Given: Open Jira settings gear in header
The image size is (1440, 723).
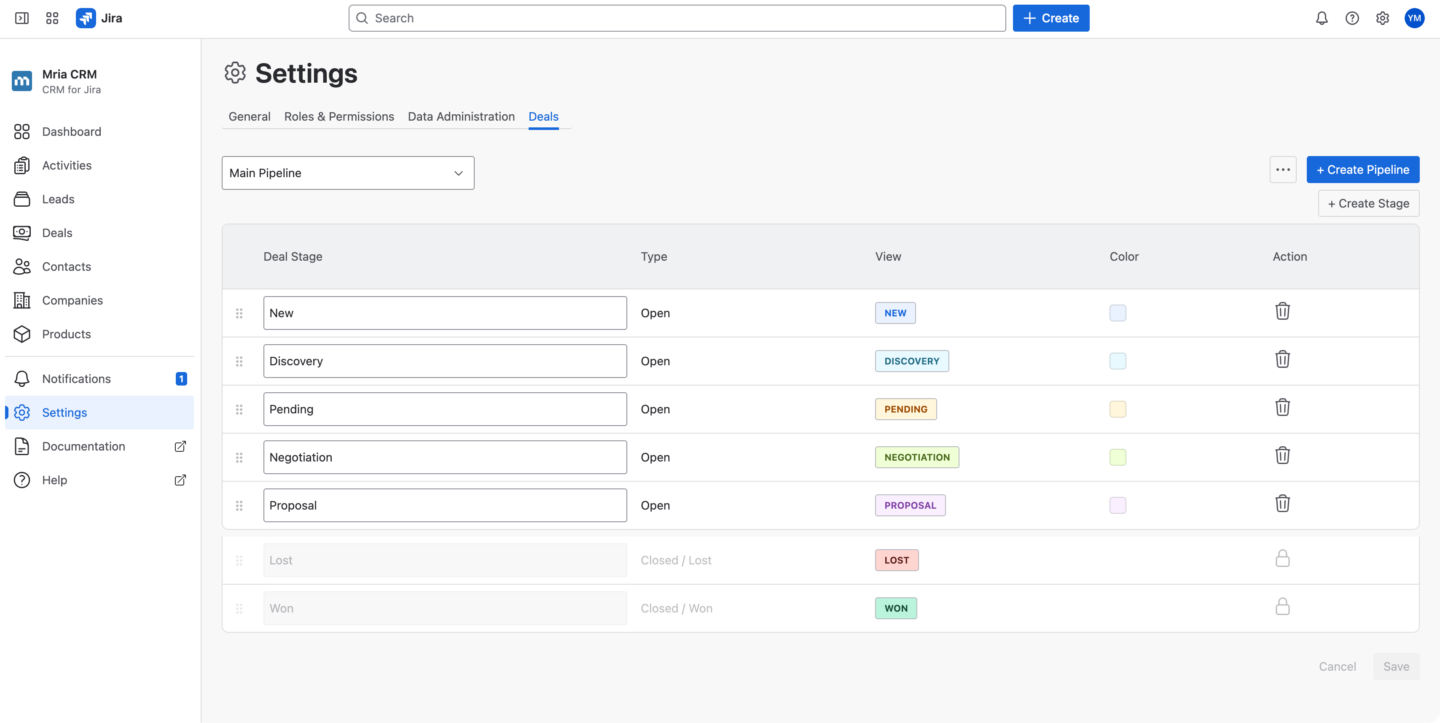Looking at the screenshot, I should coord(1382,18).
